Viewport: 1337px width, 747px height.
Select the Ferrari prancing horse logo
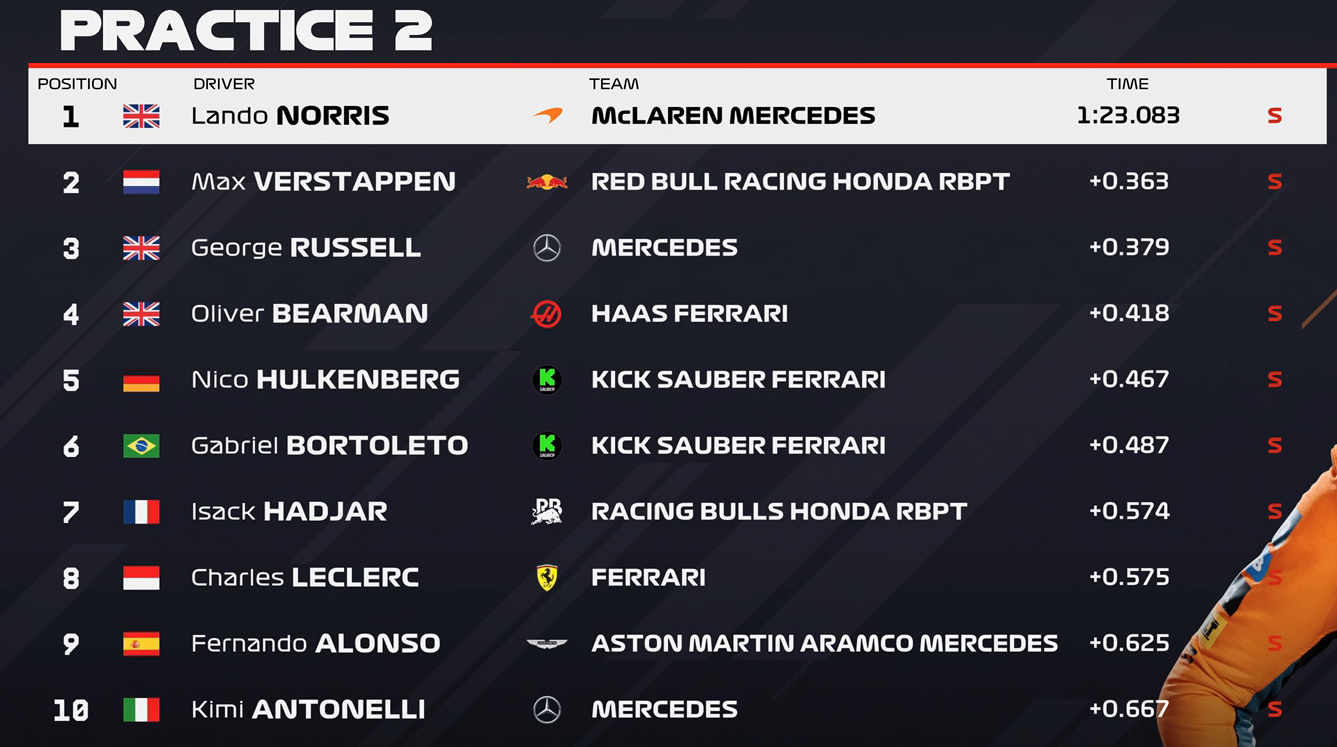point(547,578)
